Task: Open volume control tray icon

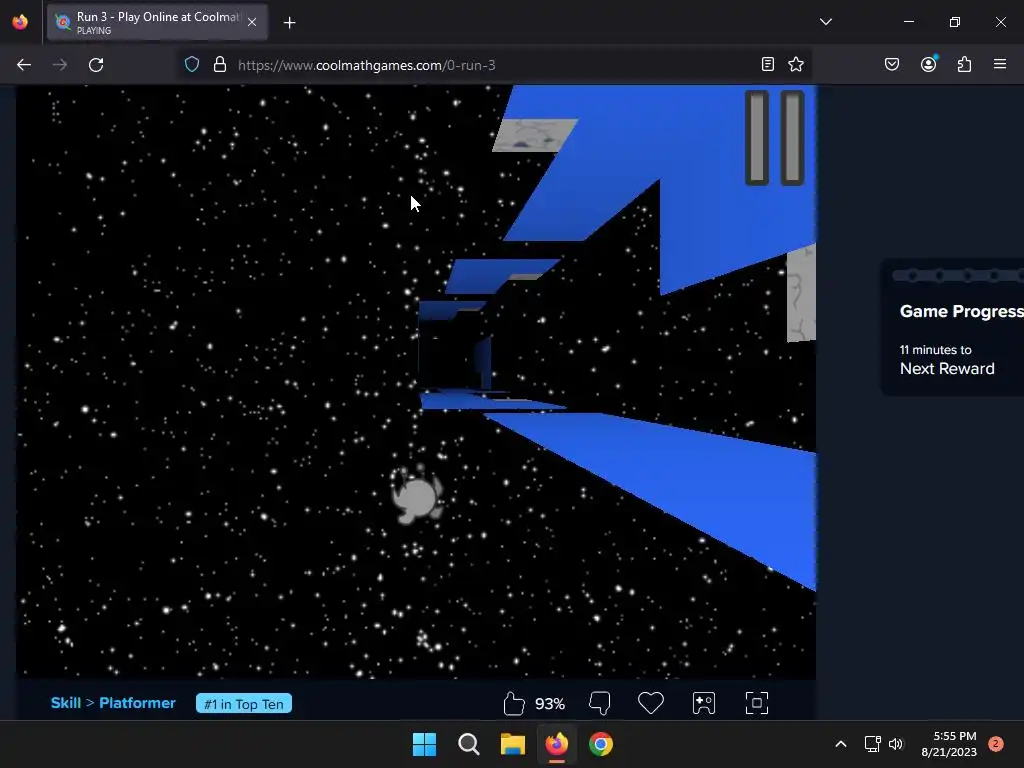Action: tap(896, 744)
